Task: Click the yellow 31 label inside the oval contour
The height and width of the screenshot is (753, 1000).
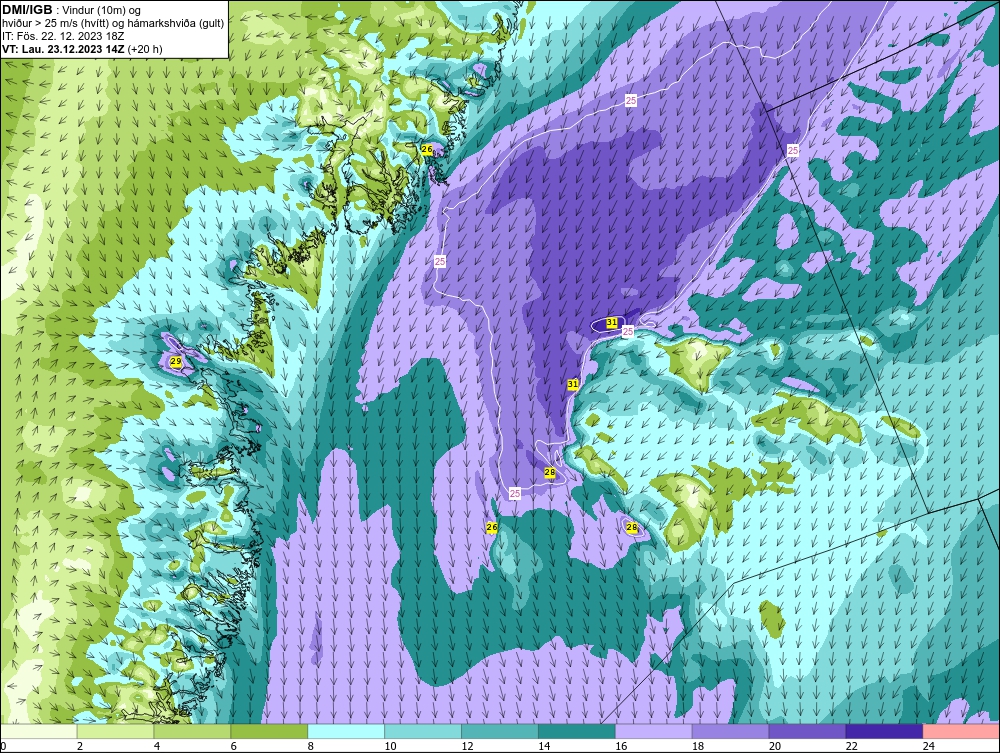Action: click(612, 323)
